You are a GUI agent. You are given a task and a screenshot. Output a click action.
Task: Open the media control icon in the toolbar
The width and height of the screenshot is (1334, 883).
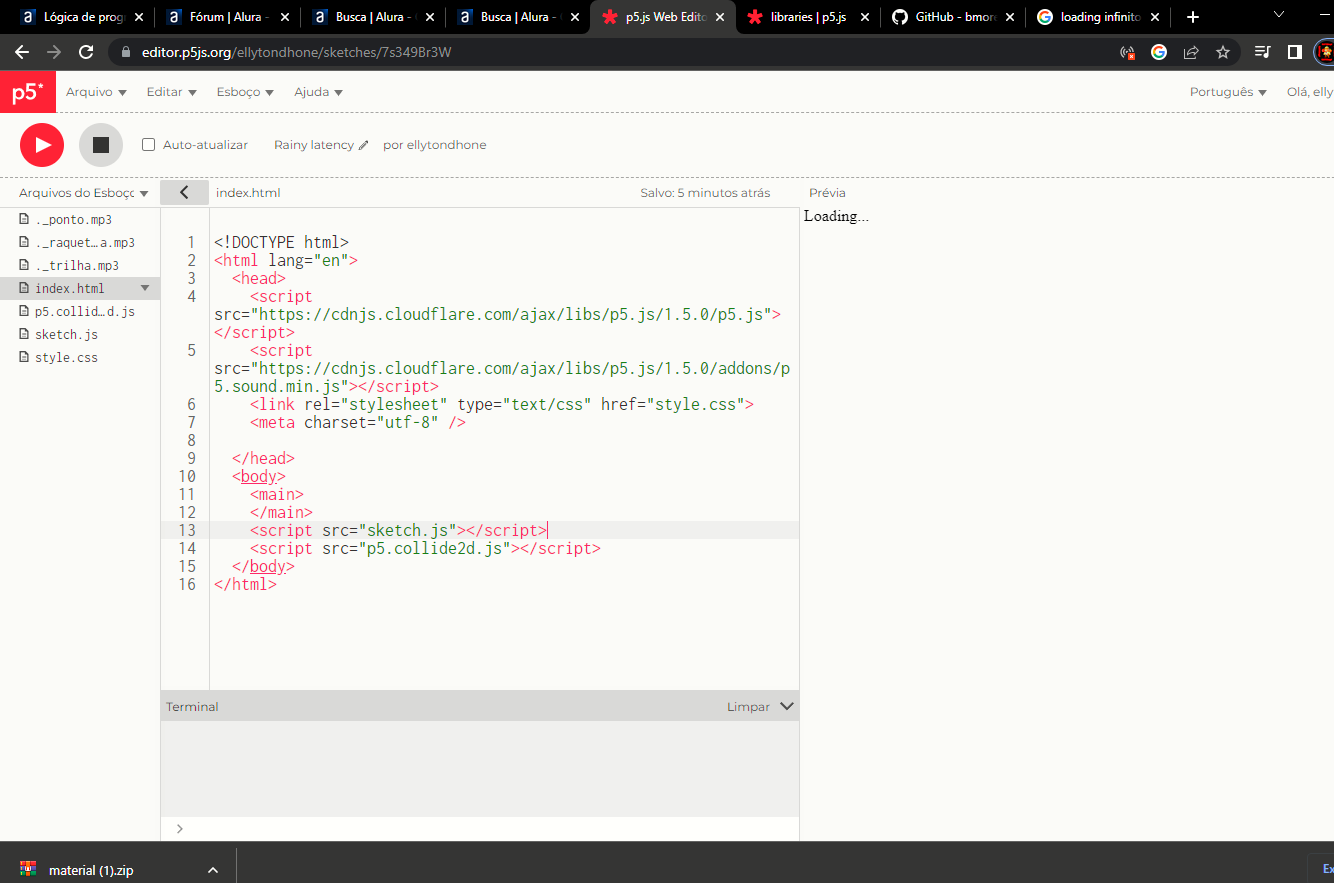coord(1263,52)
